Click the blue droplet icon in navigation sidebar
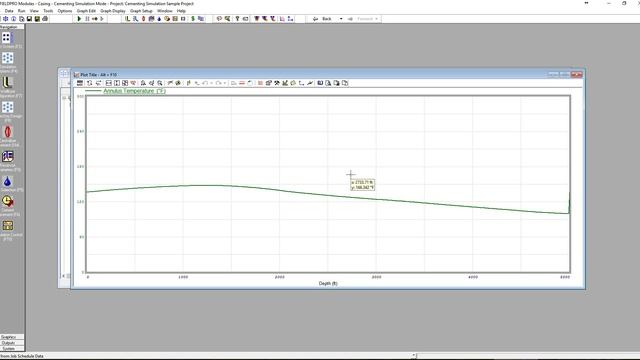The width and height of the screenshot is (640, 360). coord(7,181)
